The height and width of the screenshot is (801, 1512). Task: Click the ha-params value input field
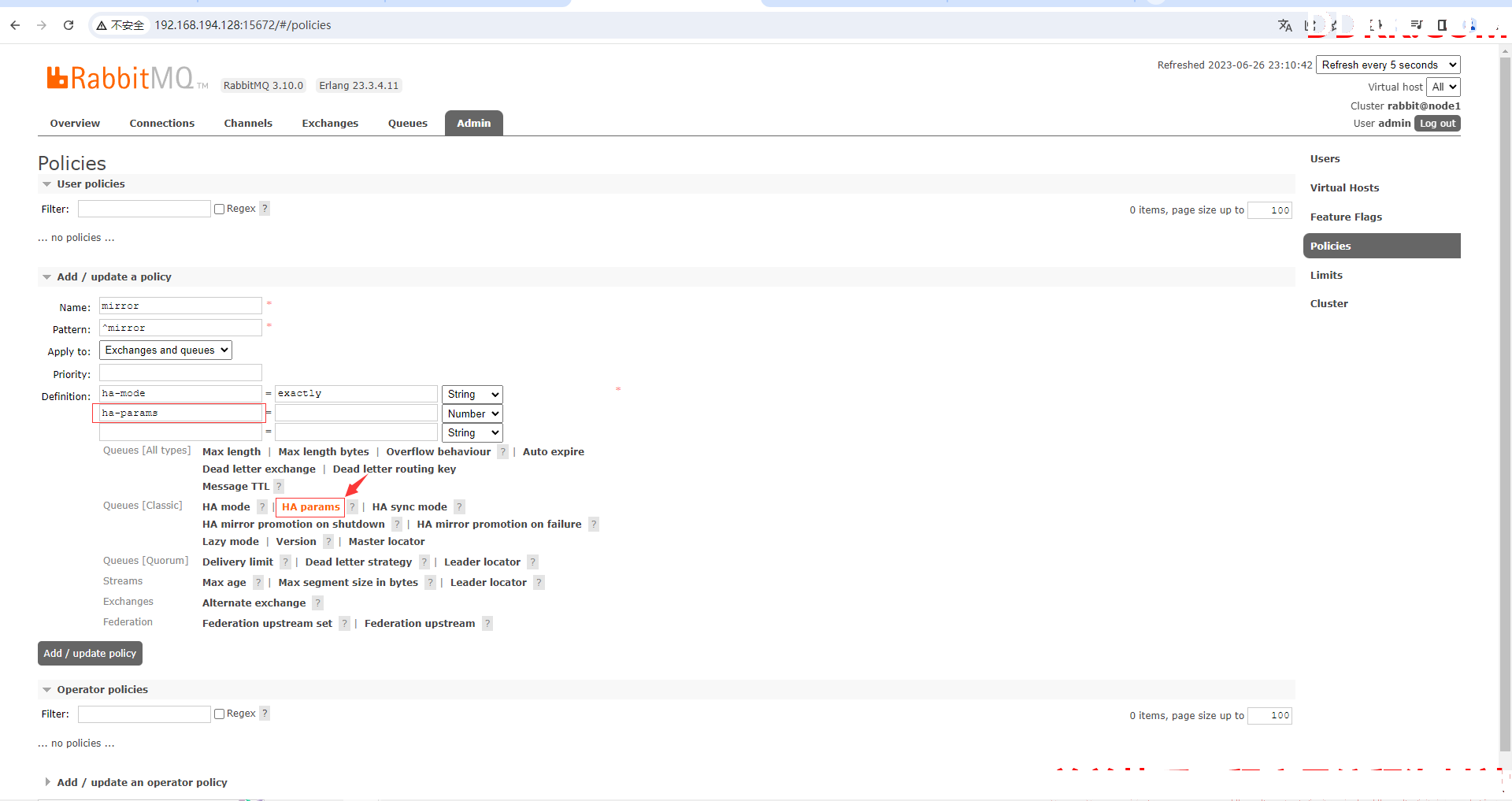pyautogui.click(x=356, y=413)
